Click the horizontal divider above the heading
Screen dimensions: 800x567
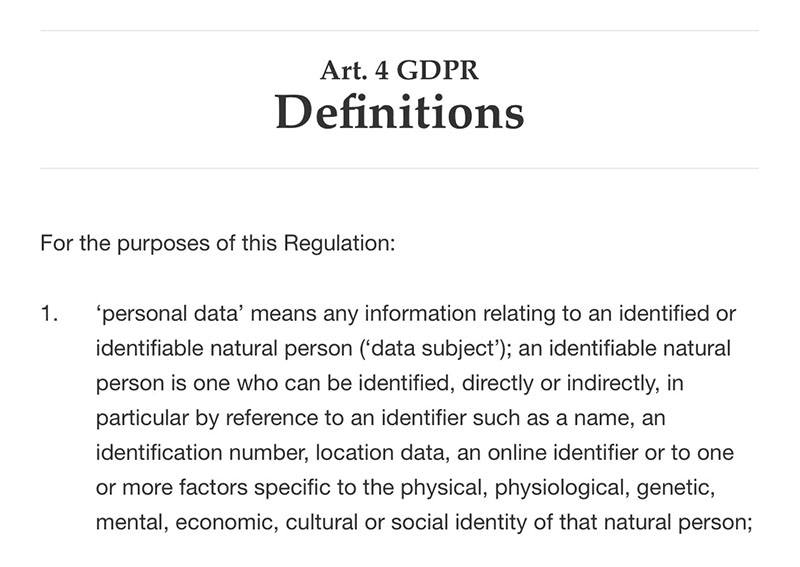(399, 31)
